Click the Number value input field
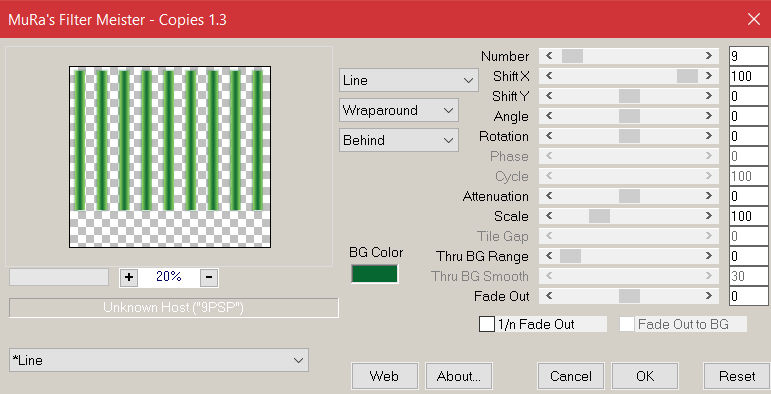Screen dimensions: 771x394 tap(748, 56)
